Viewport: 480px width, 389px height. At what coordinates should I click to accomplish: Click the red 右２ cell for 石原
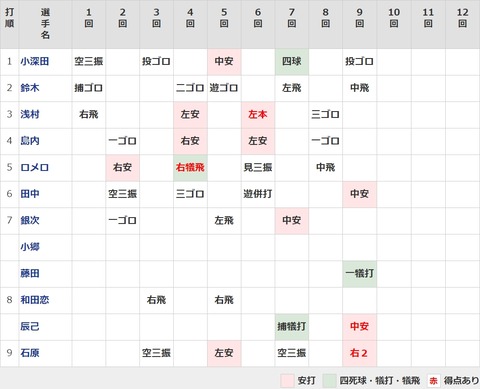pos(360,353)
